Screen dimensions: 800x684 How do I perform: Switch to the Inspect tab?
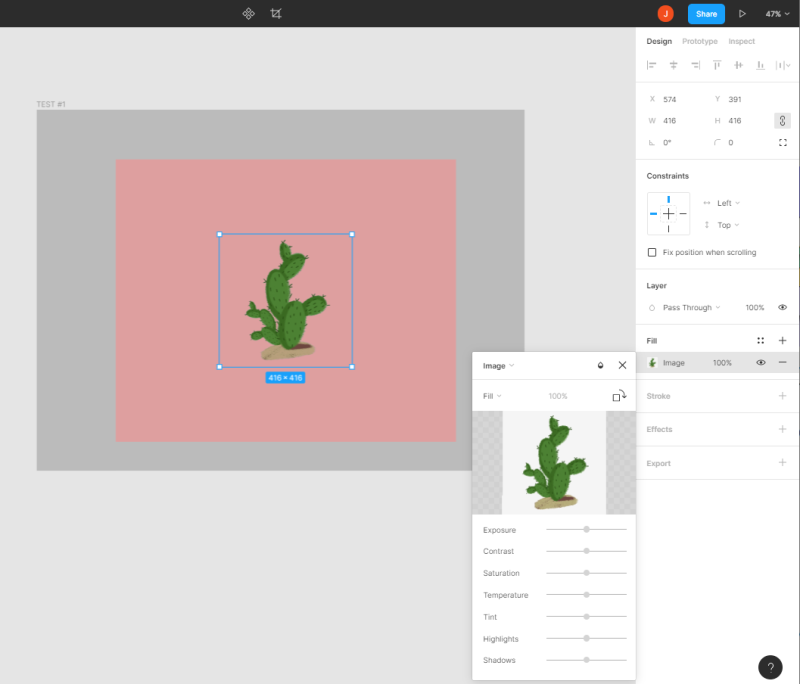(x=741, y=41)
